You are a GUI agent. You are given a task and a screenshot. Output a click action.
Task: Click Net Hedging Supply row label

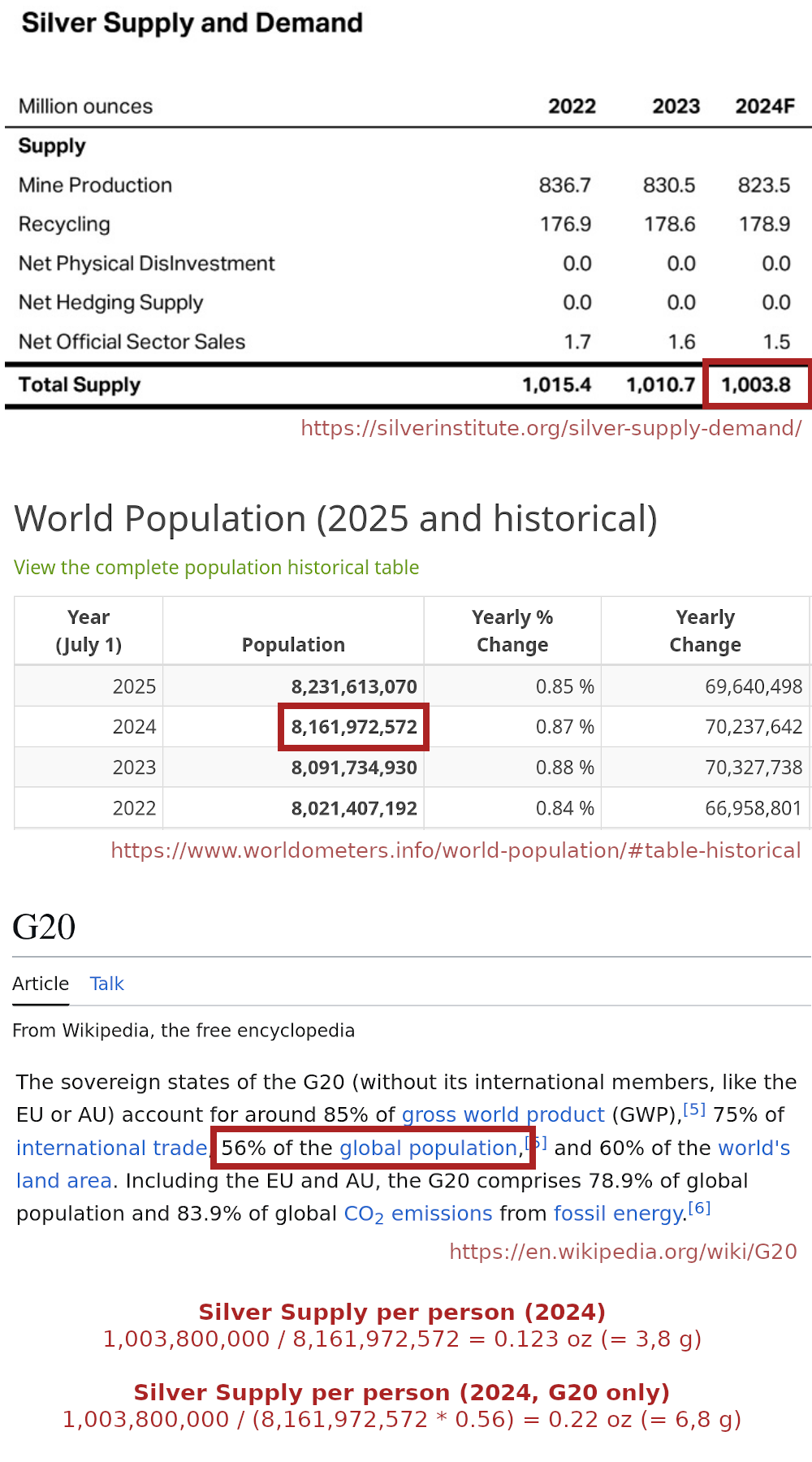pyautogui.click(x=111, y=302)
